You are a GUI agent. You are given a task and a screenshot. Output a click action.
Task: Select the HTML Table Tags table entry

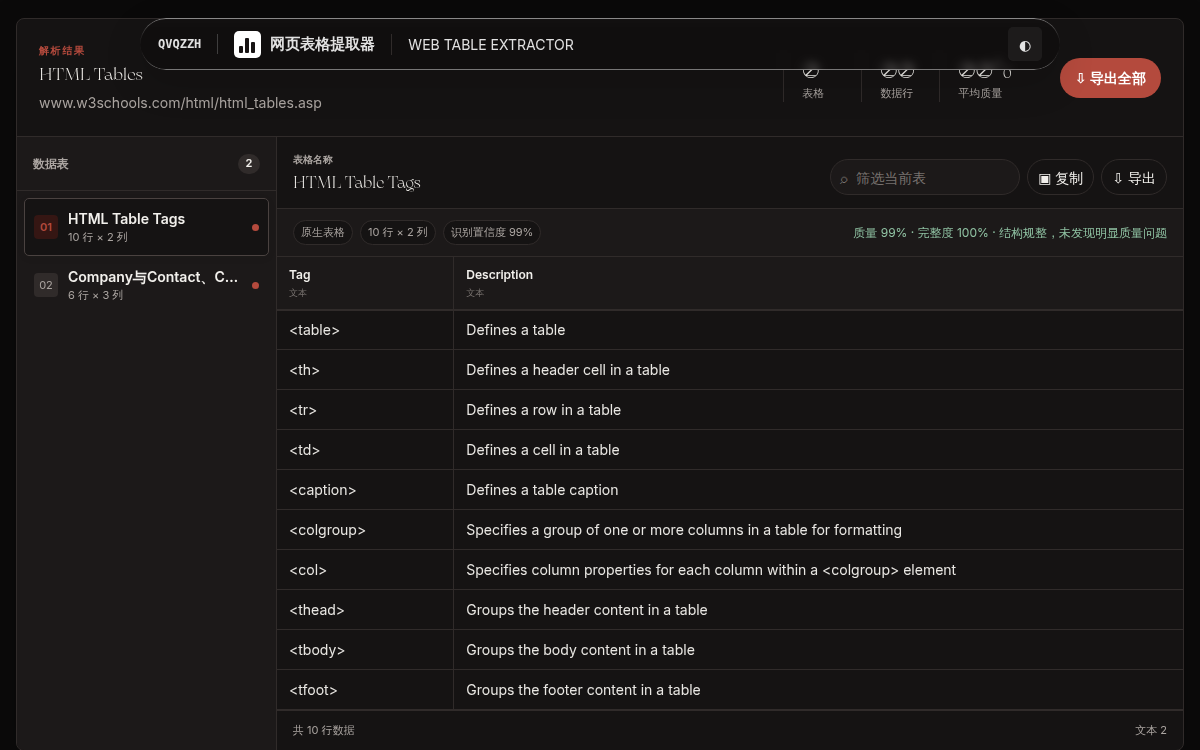[x=146, y=227]
